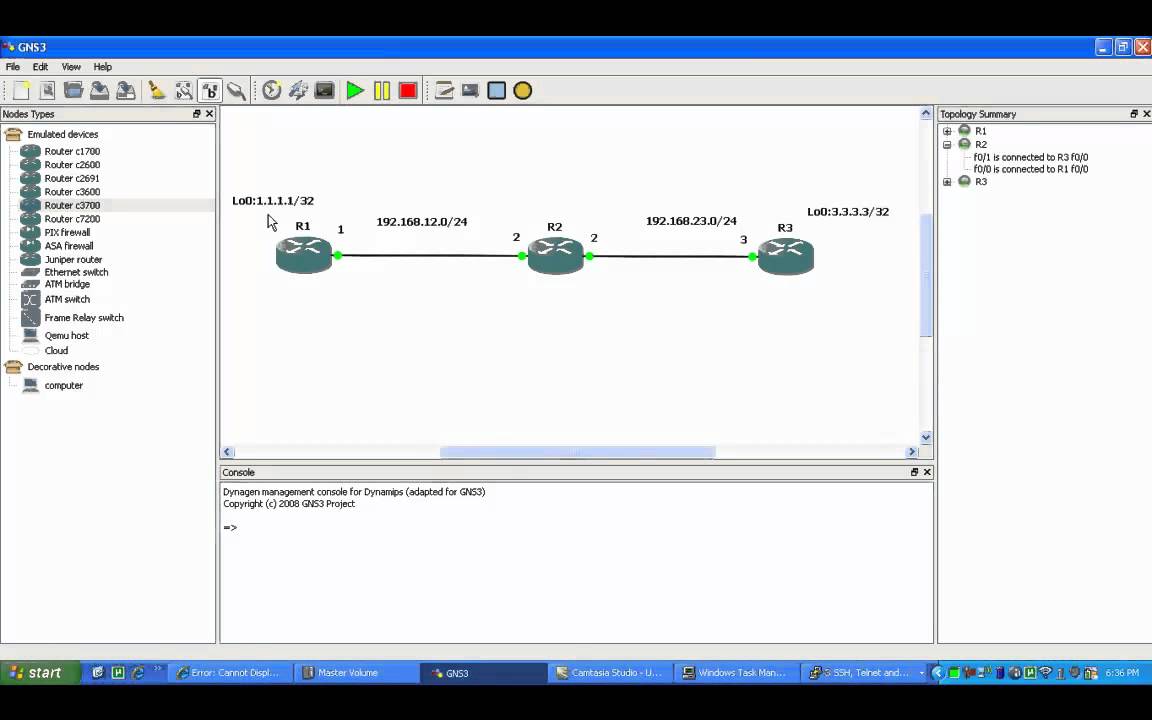Float the Nodes Types panel
This screenshot has width=1152, height=720.
coord(196,114)
